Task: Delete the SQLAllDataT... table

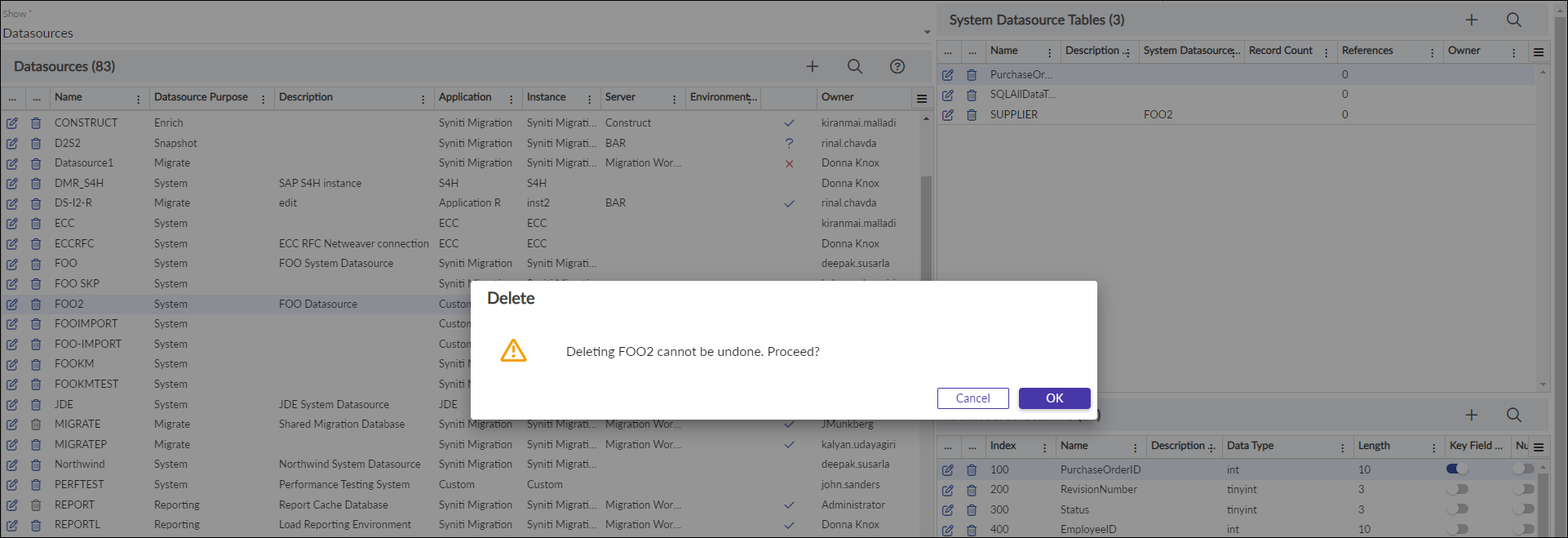Action: 972,95
